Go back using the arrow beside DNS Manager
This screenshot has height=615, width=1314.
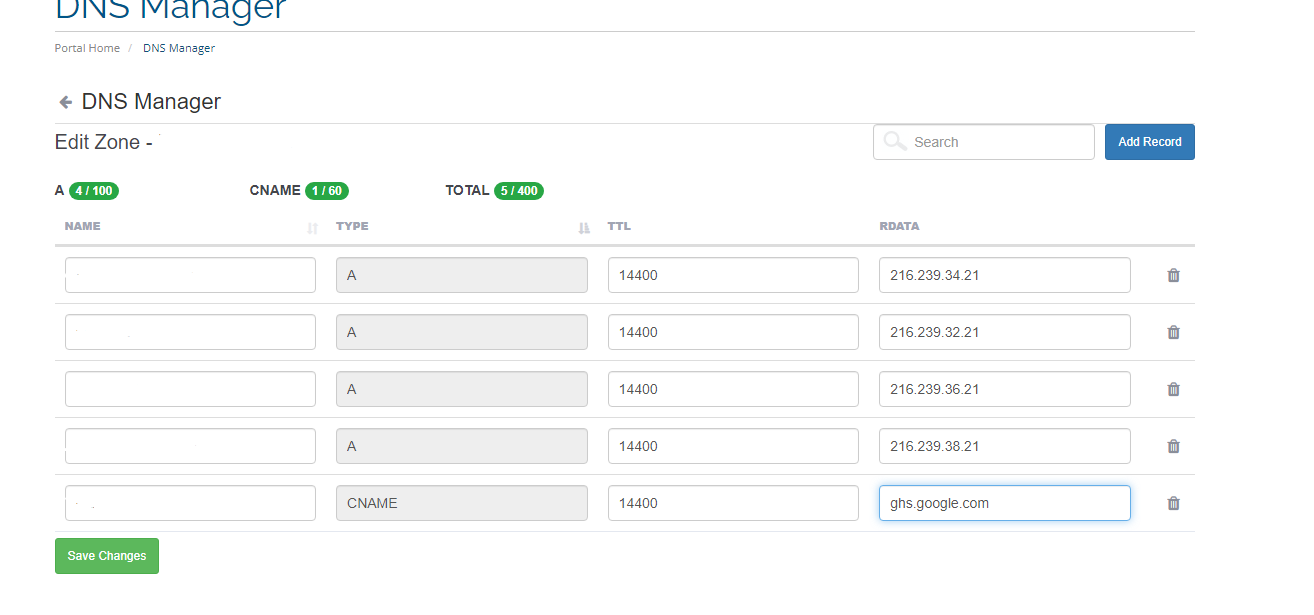pos(65,102)
